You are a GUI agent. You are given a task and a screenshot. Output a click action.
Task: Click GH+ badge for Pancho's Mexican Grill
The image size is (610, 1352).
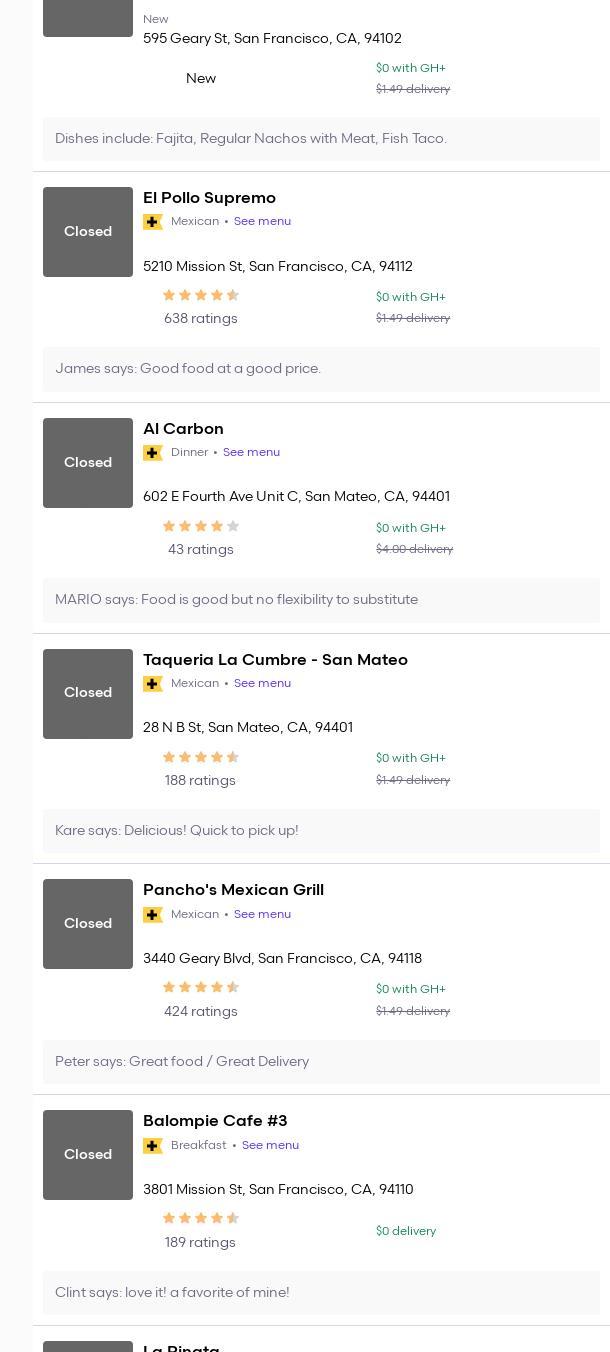(x=153, y=915)
